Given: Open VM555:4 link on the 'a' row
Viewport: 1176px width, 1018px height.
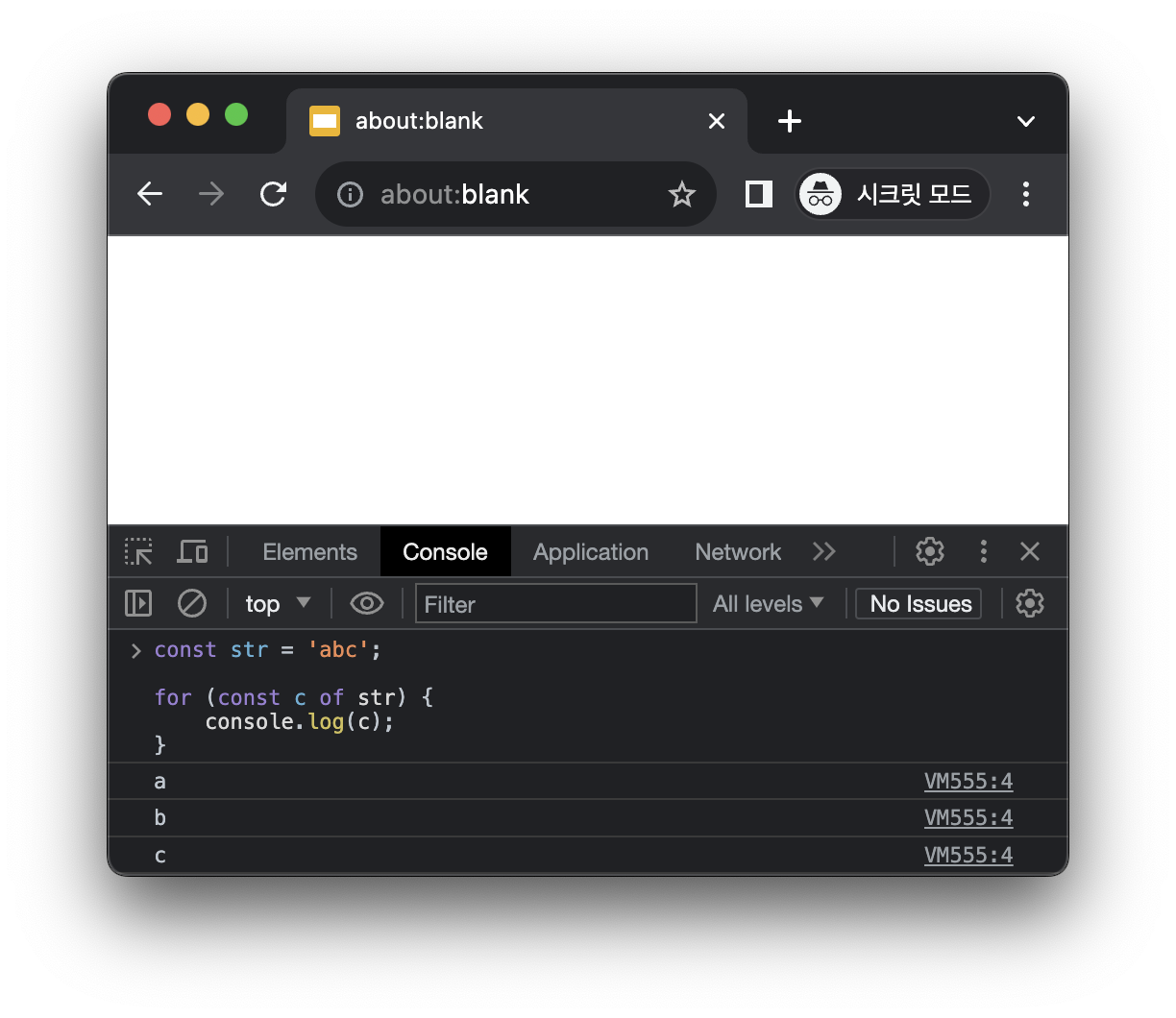Looking at the screenshot, I should [968, 782].
